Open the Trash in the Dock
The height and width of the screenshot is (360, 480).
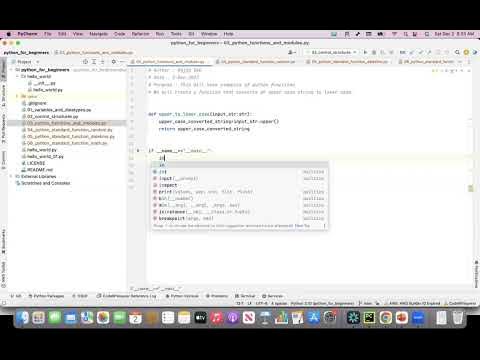click(x=458, y=318)
